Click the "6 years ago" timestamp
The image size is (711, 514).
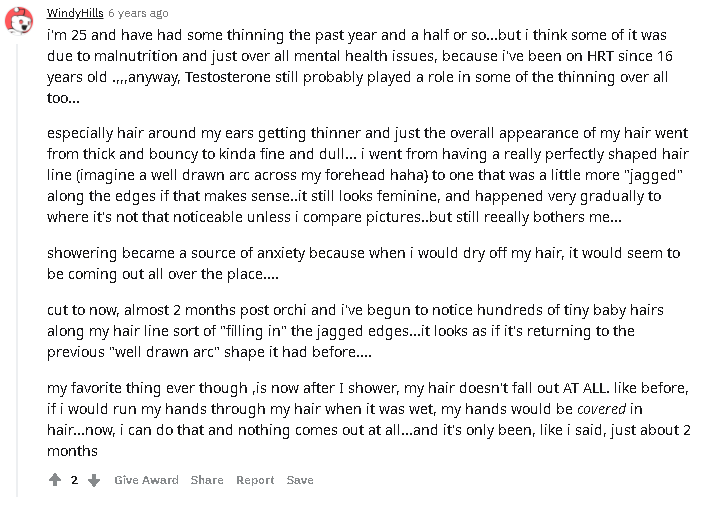pyautogui.click(x=138, y=14)
